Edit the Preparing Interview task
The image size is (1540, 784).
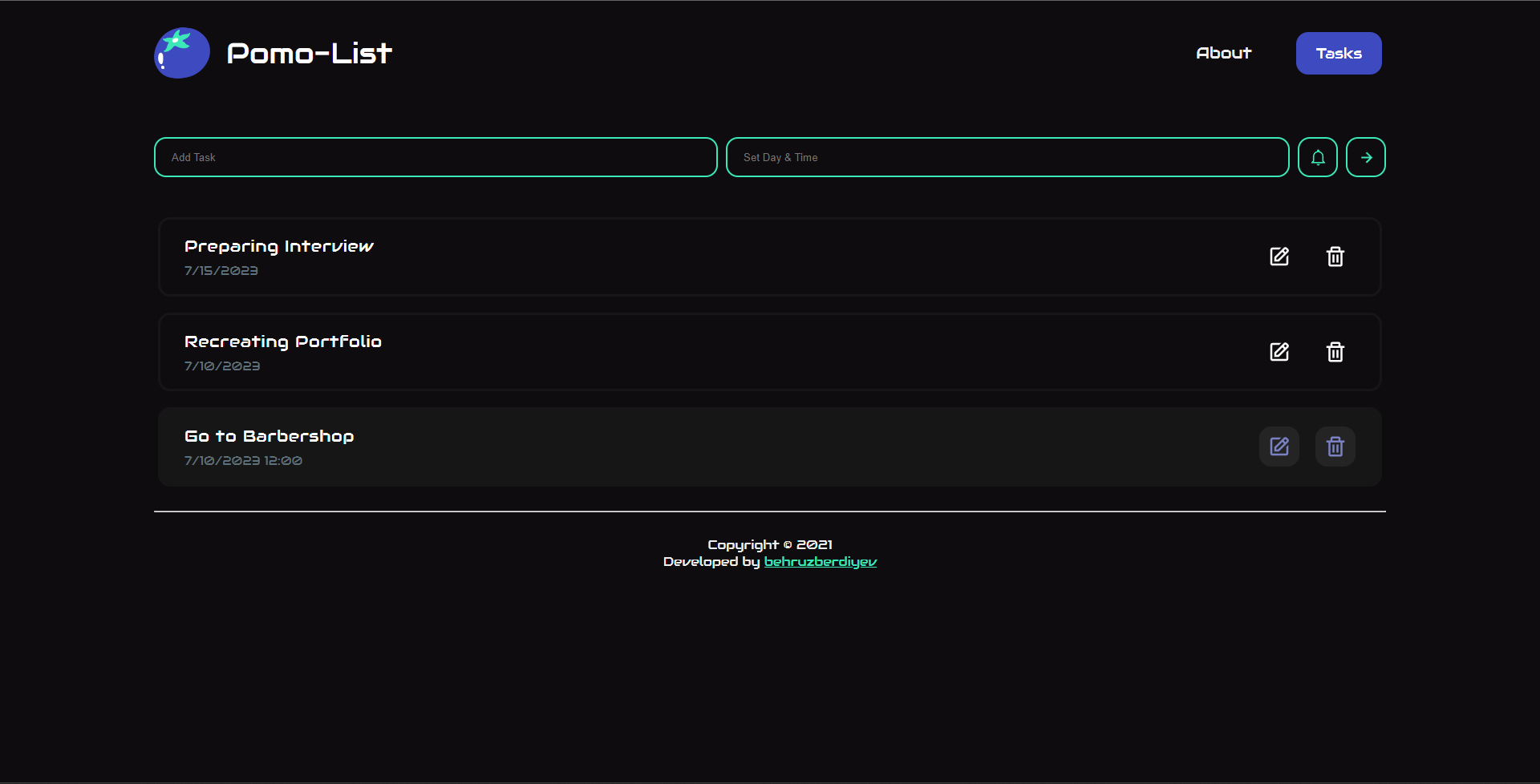1279,257
